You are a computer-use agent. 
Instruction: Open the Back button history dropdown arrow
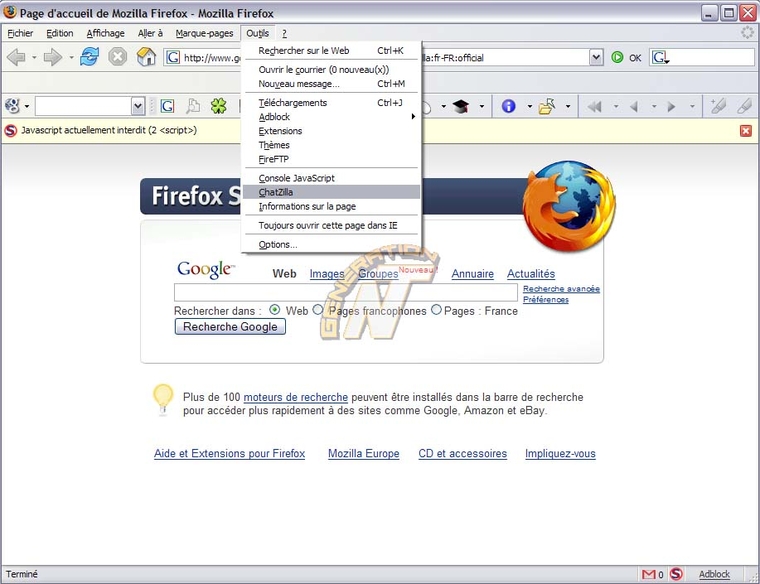pyautogui.click(x=34, y=57)
